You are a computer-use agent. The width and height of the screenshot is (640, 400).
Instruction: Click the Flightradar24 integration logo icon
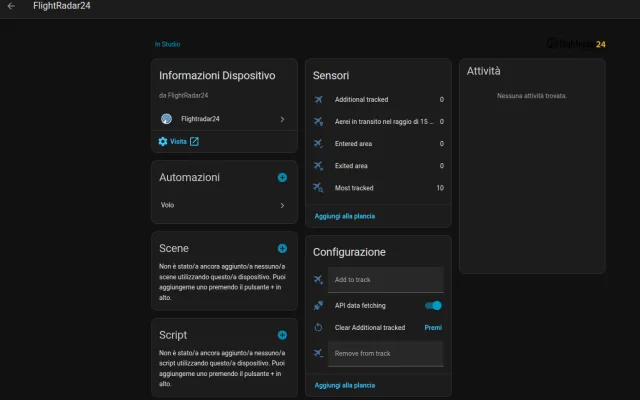(166, 119)
